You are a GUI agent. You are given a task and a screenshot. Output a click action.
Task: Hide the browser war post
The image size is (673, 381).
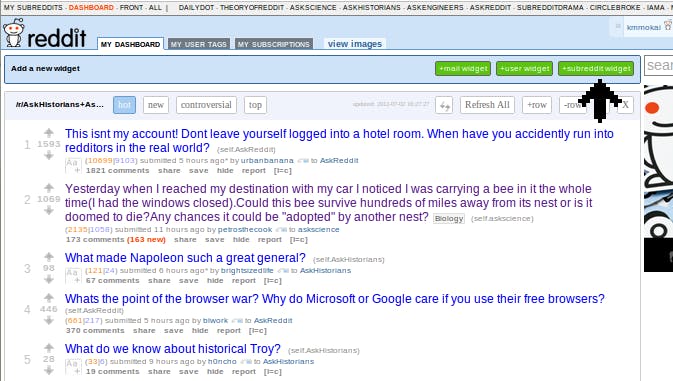click(200, 331)
